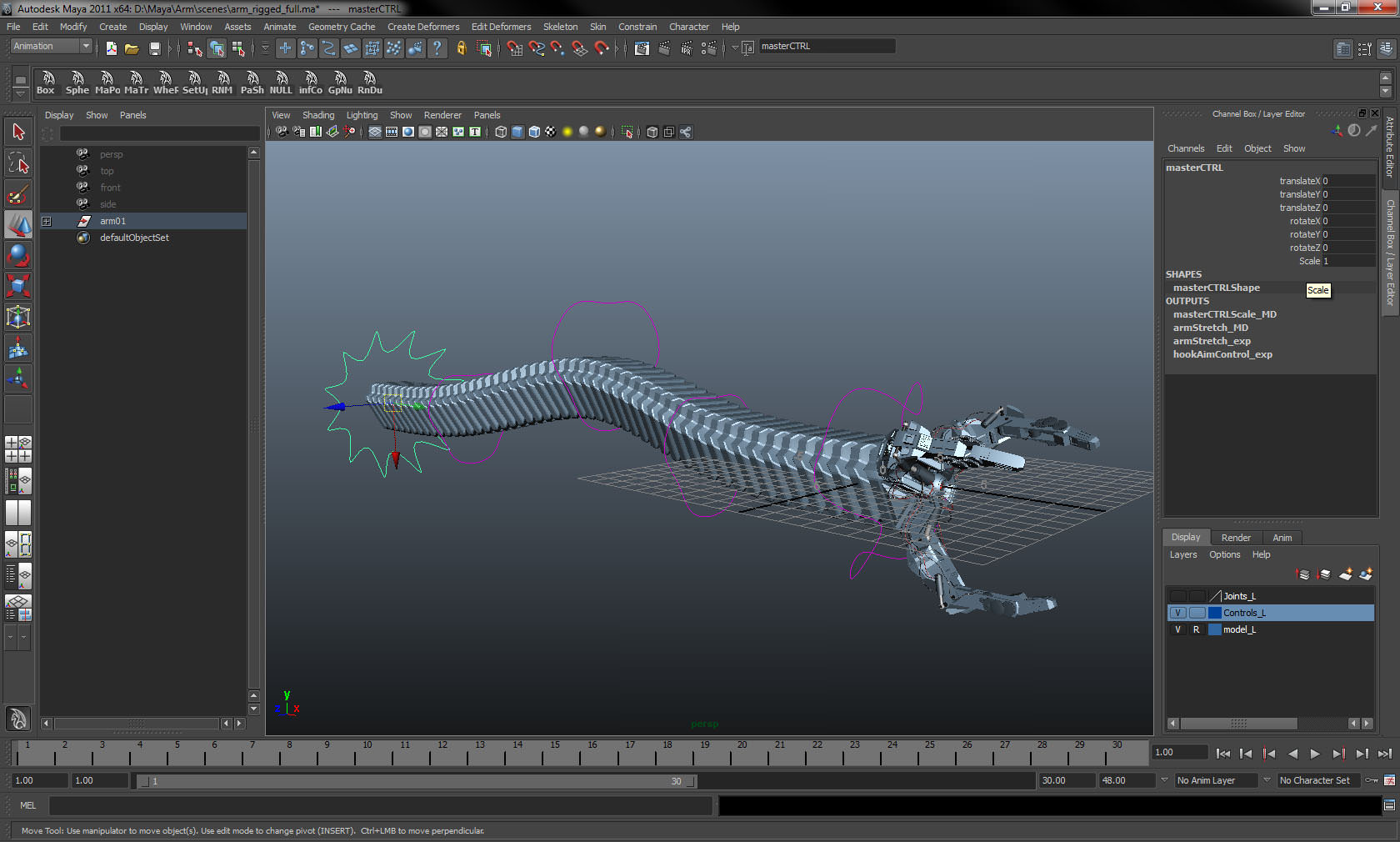Click the translateX value field
The height and width of the screenshot is (842, 1400).
coord(1348,181)
